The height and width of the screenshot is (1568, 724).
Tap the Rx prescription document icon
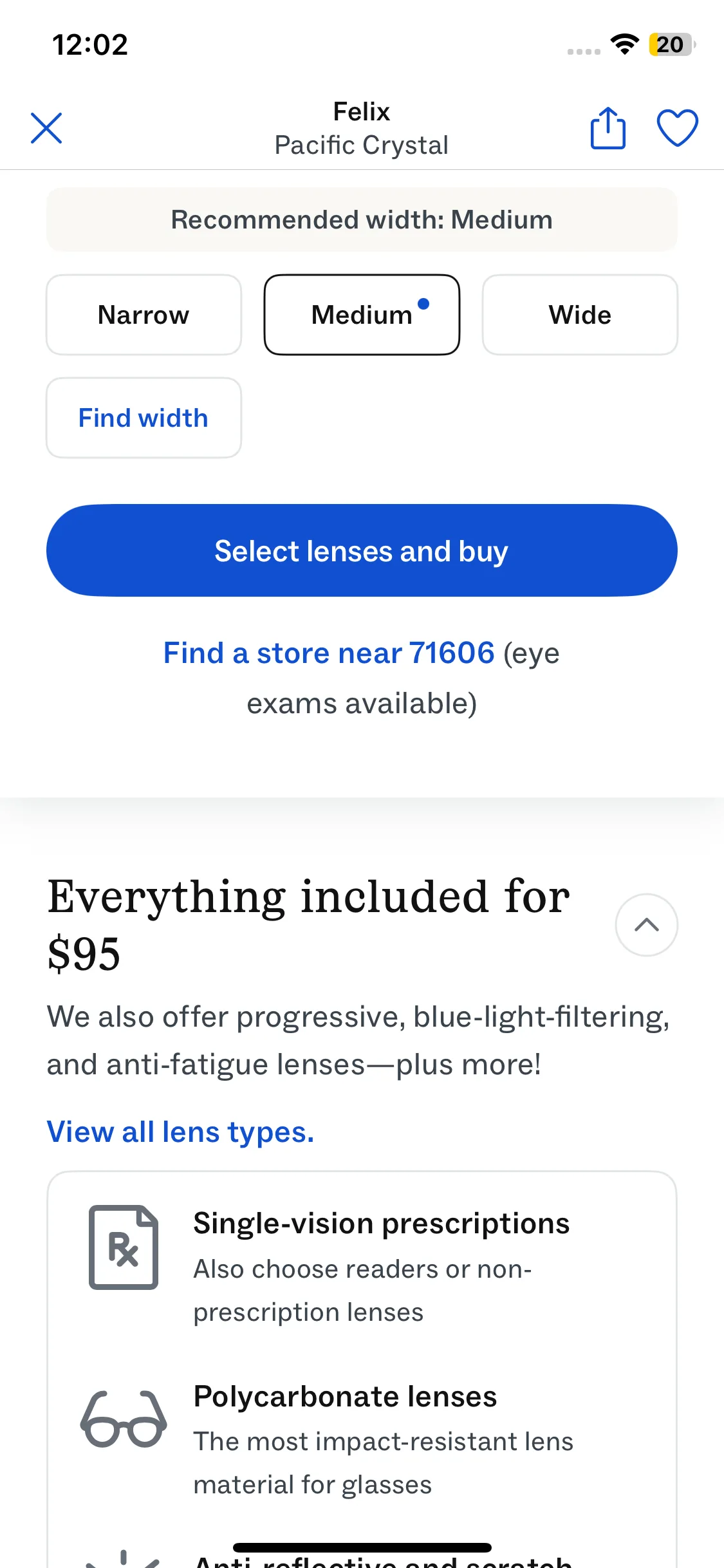tap(124, 1247)
